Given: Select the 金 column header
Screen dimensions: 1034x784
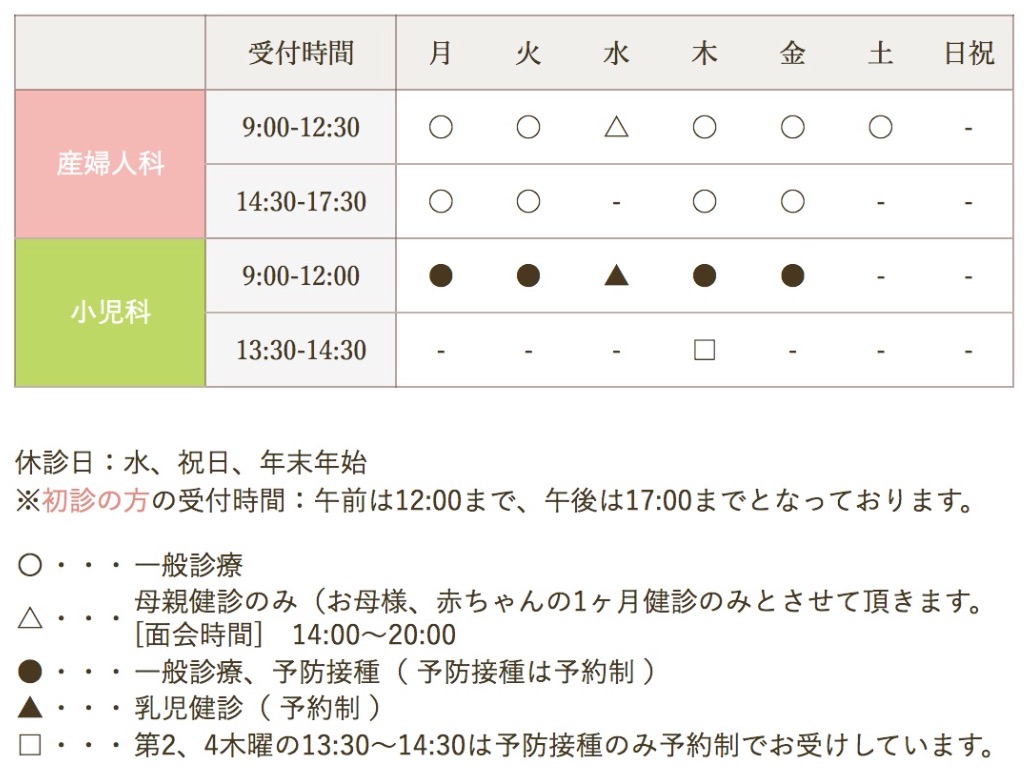Looking at the screenshot, I should coord(792,53).
